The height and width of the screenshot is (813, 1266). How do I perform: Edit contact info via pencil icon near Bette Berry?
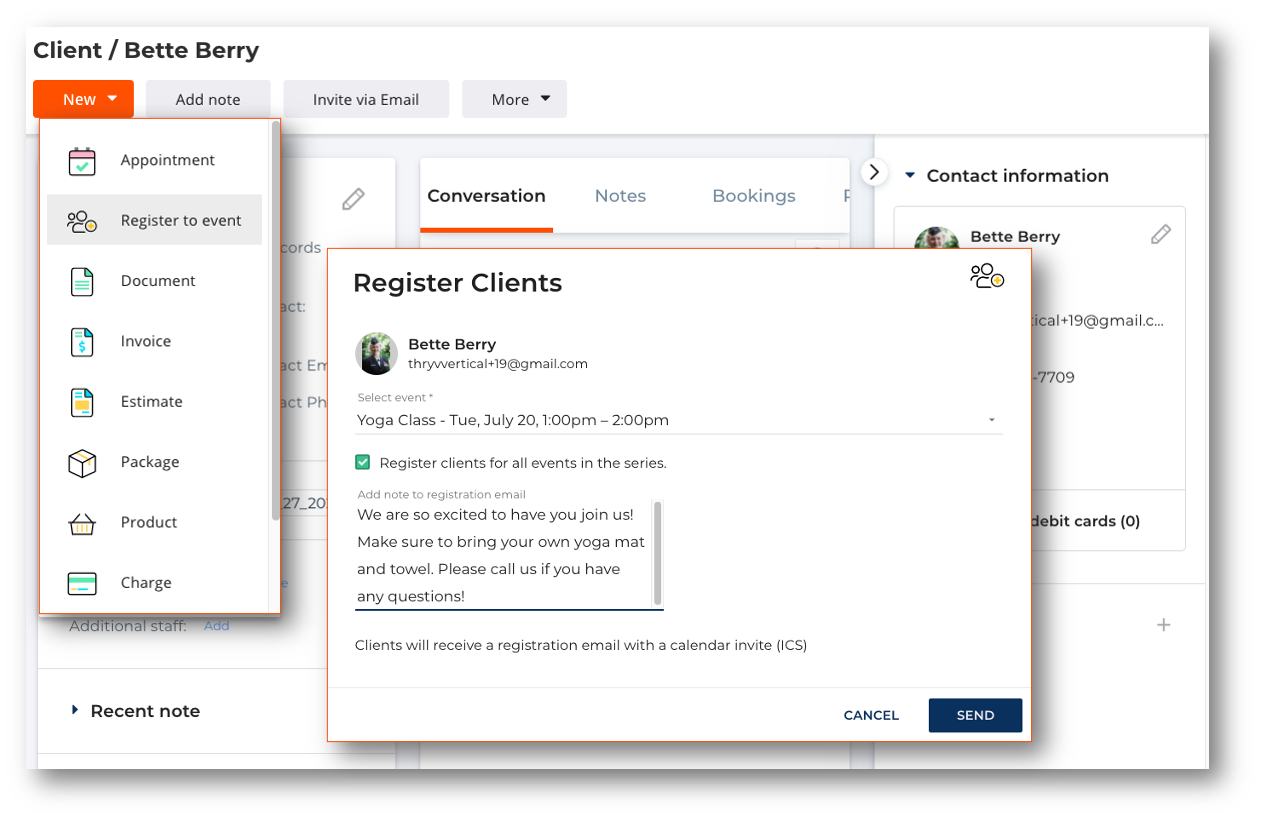[x=1160, y=234]
